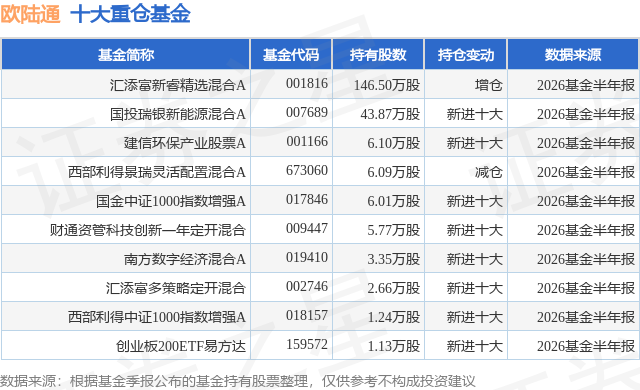
Task: Select 西部利得景瑞灵活配置混合A row name
Action: coord(157,172)
